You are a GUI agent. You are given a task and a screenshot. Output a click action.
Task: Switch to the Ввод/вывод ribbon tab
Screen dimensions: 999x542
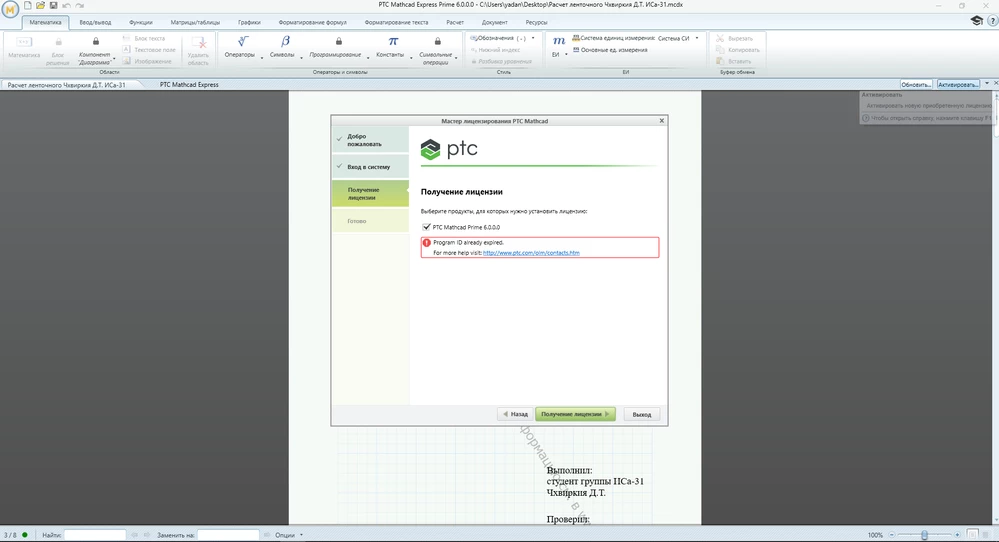click(x=95, y=22)
